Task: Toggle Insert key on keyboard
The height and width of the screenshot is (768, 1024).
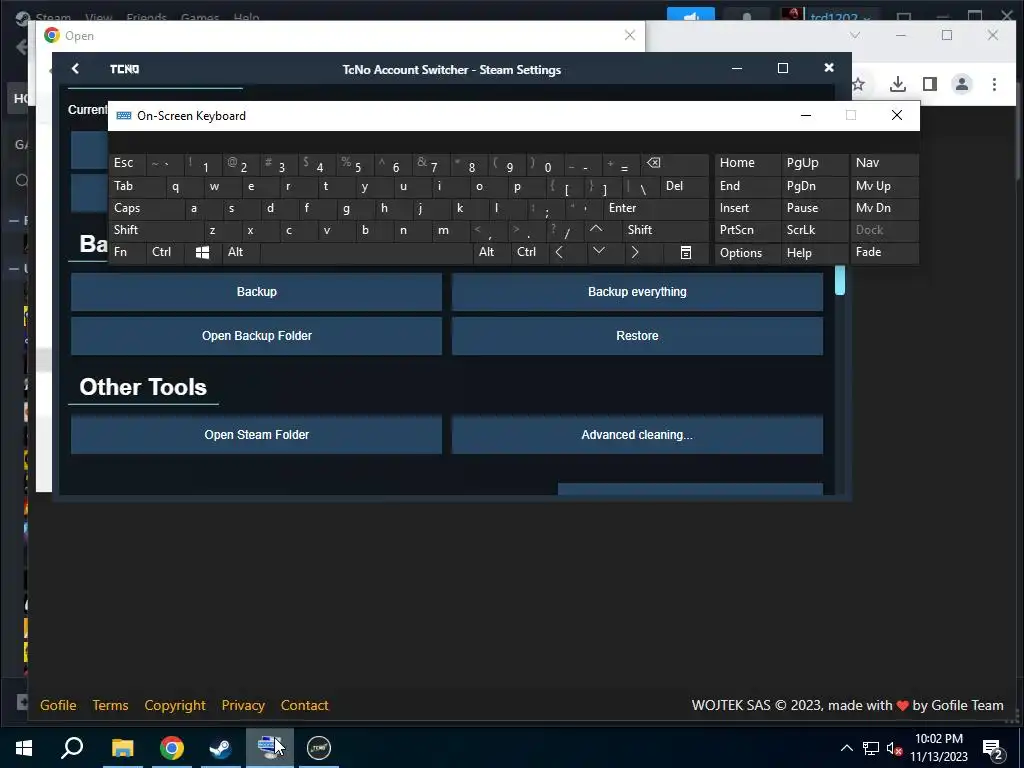Action: click(x=747, y=208)
